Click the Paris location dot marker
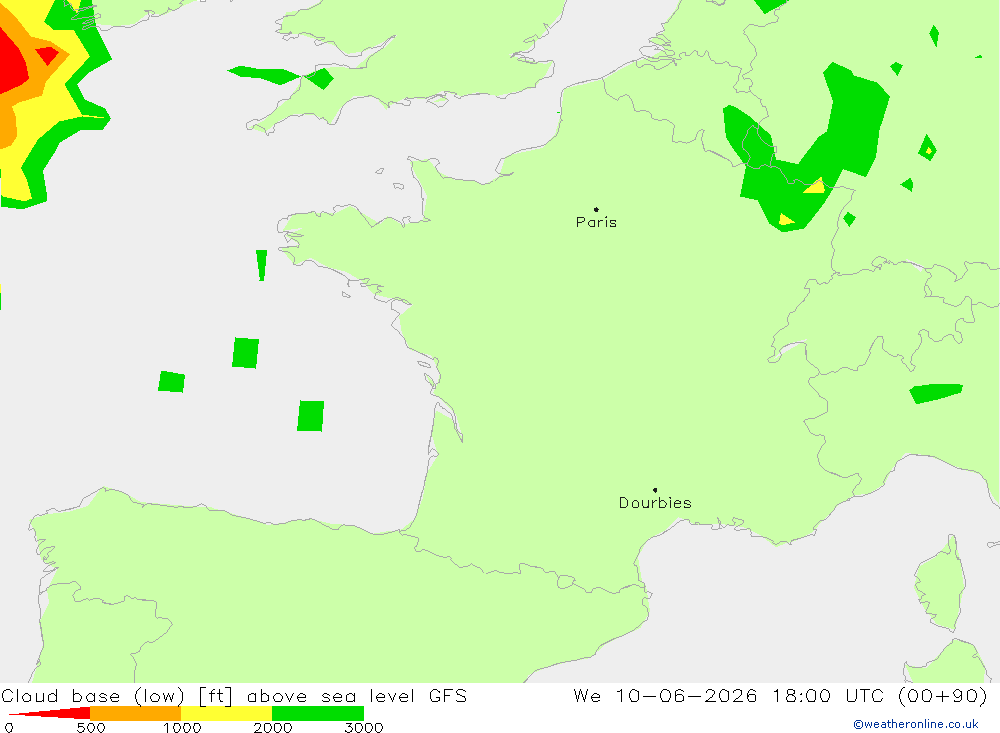The width and height of the screenshot is (1000, 733). (x=596, y=209)
